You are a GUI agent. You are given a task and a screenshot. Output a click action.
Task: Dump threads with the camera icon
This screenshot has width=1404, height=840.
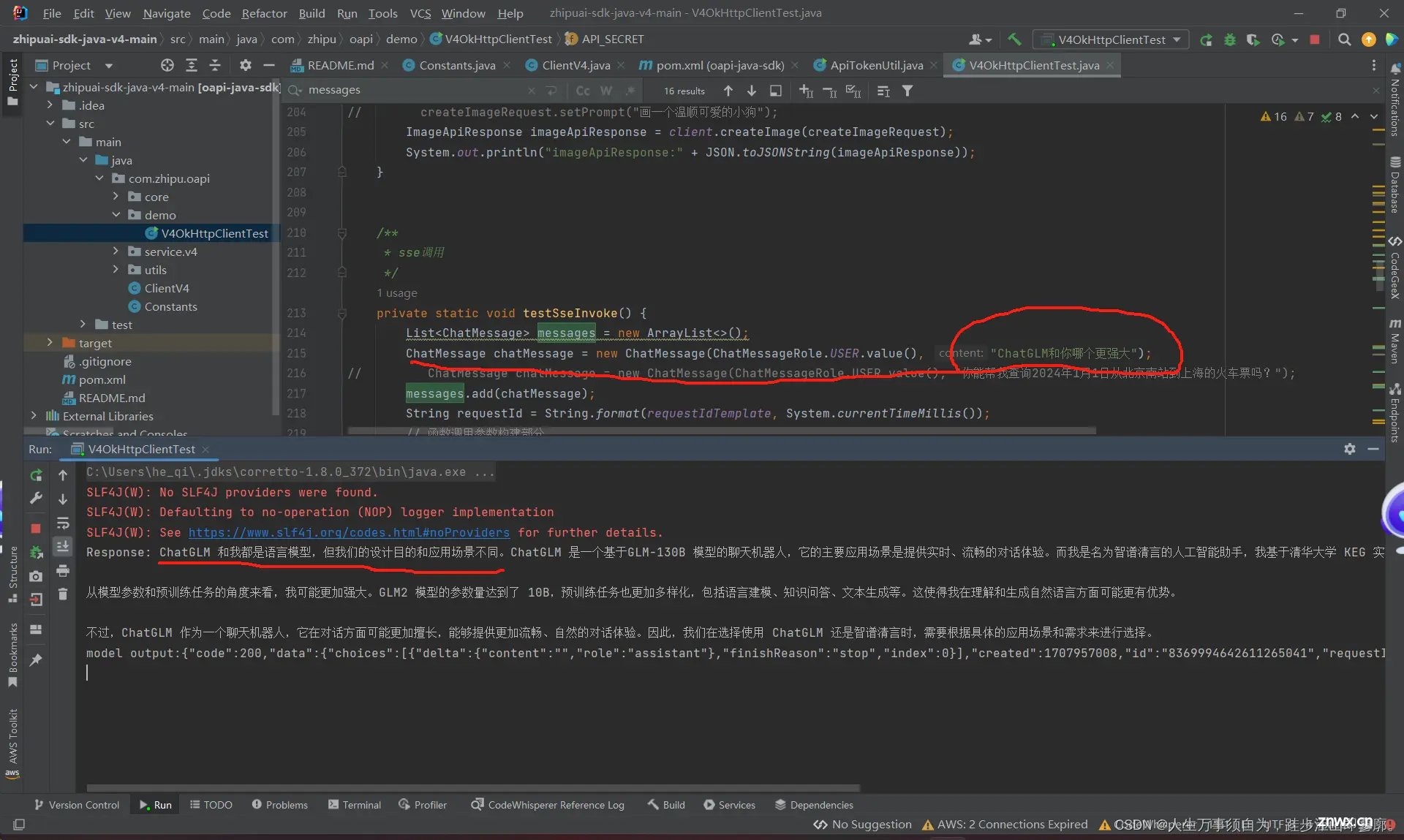pyautogui.click(x=36, y=576)
